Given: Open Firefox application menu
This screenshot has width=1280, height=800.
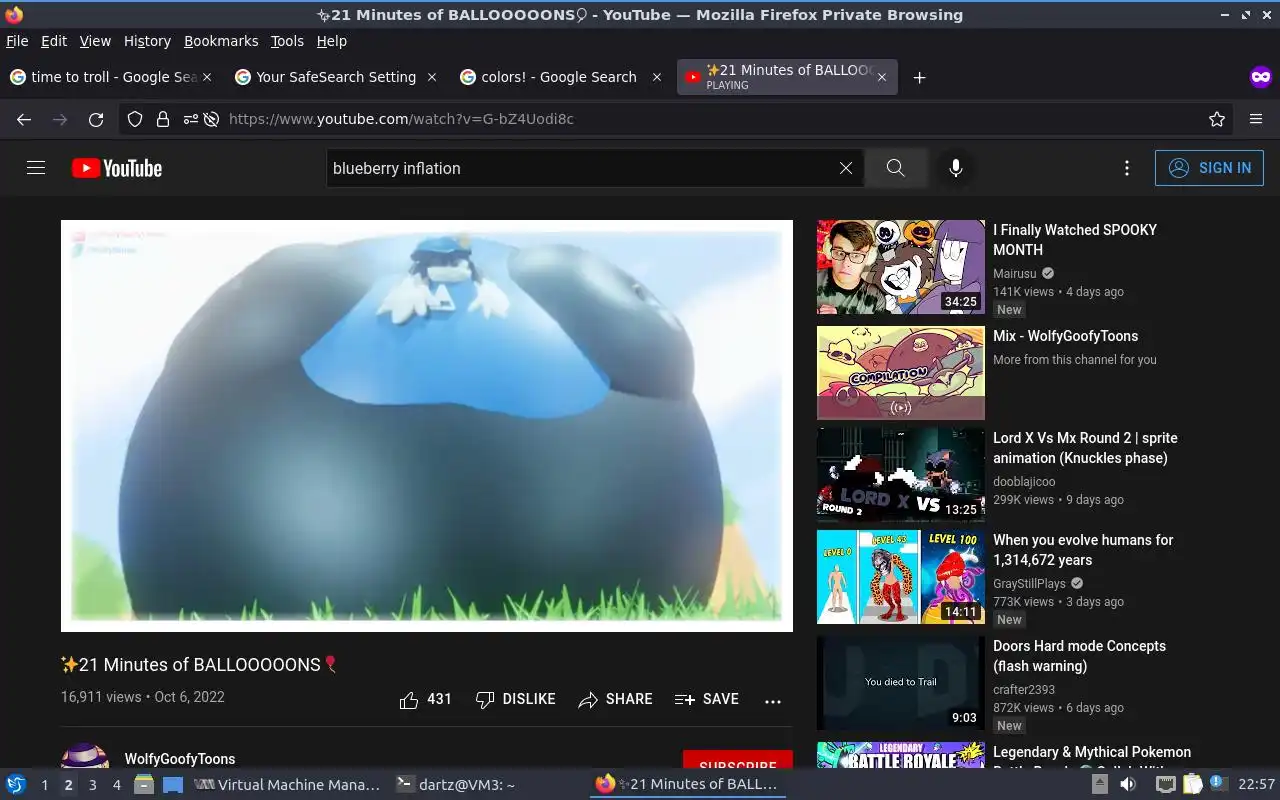Looking at the screenshot, I should coord(1256,119).
